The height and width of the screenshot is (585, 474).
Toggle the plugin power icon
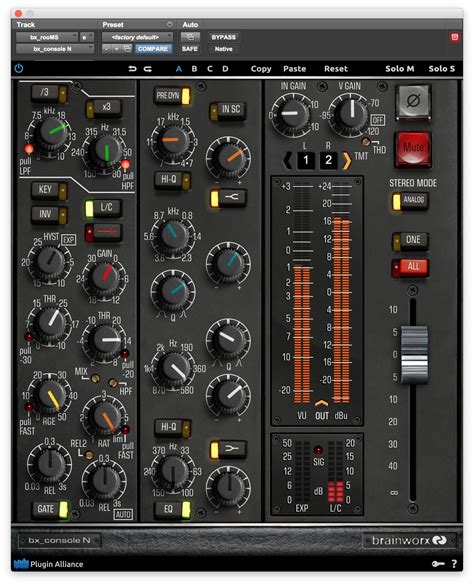[x=19, y=69]
